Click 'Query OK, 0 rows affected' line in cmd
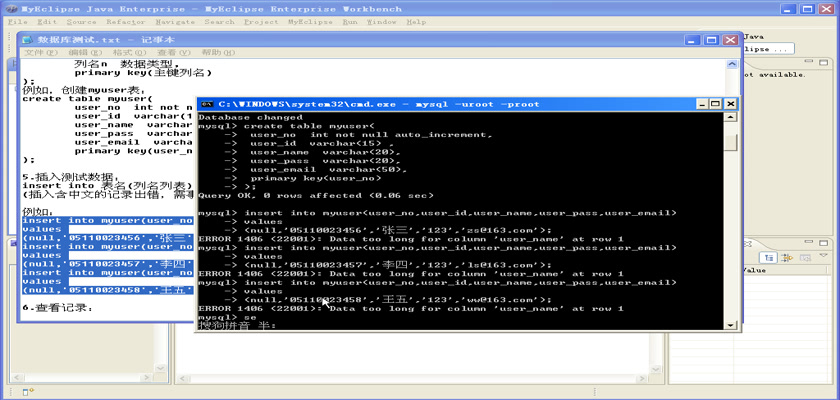 click(x=316, y=195)
